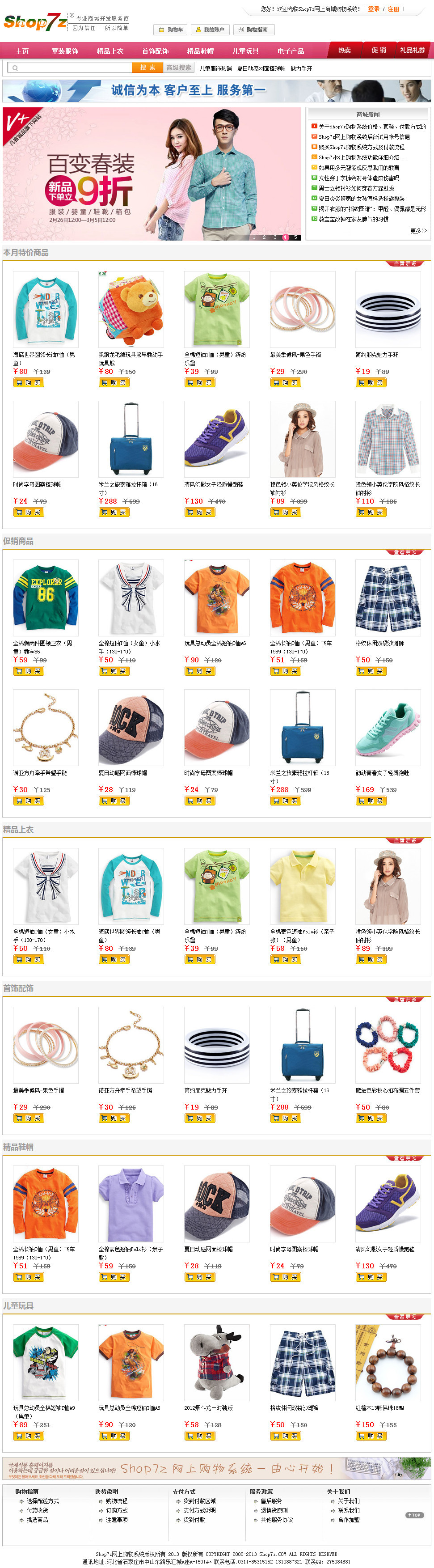The height and width of the screenshot is (1568, 434).
Task: Click 购买 under the ¥80 teddy bear toy
Action: tap(114, 383)
